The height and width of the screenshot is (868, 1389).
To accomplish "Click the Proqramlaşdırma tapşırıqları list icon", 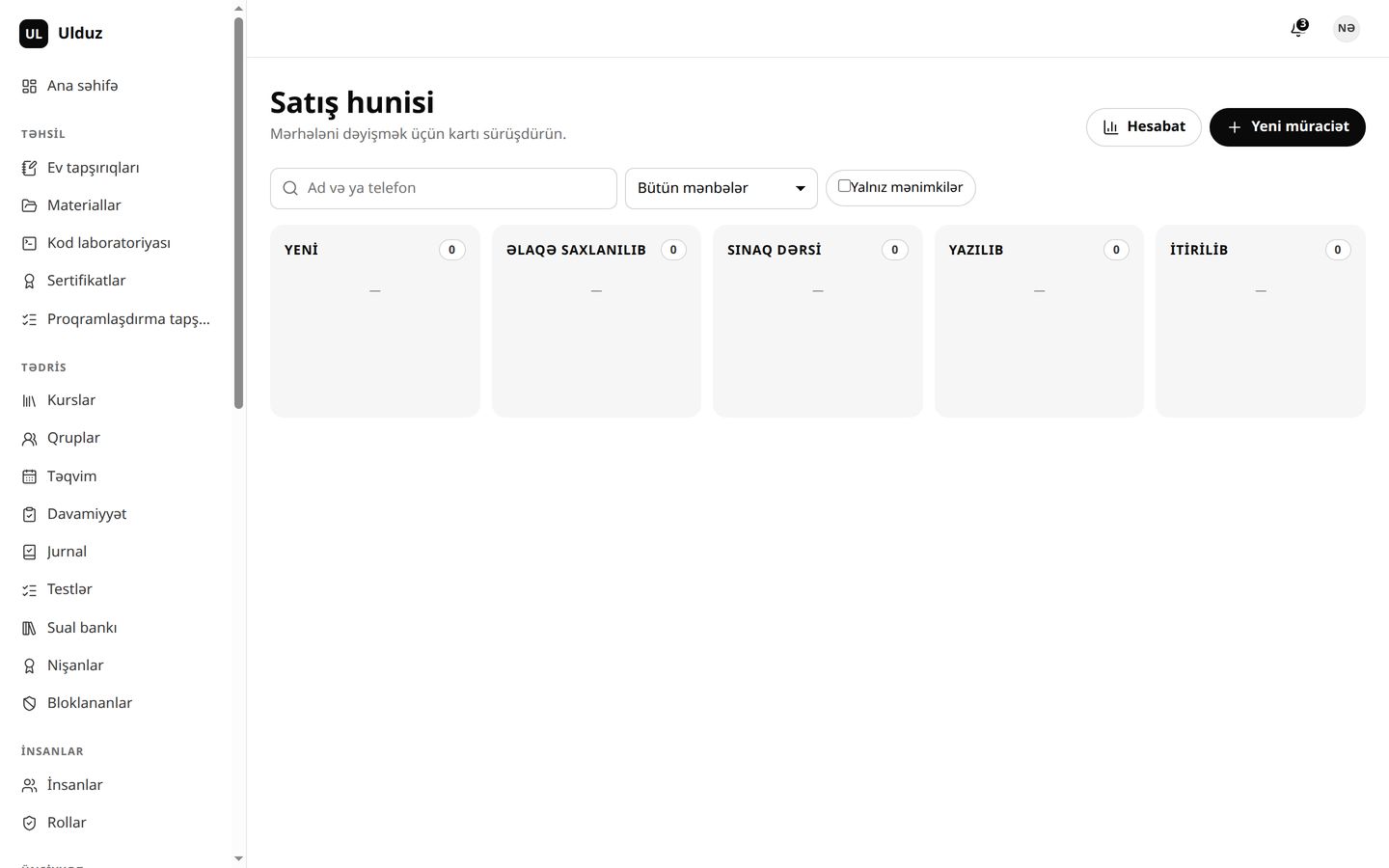I will (29, 319).
